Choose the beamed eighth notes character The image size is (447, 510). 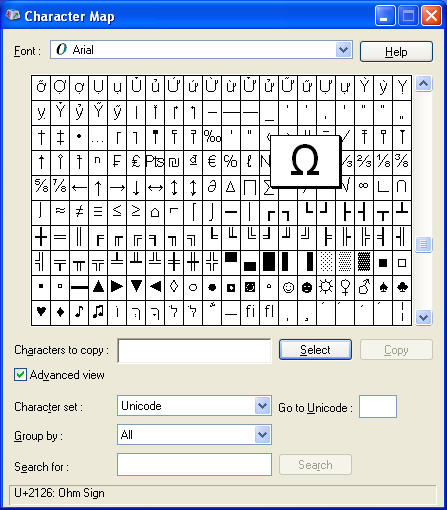98,313
